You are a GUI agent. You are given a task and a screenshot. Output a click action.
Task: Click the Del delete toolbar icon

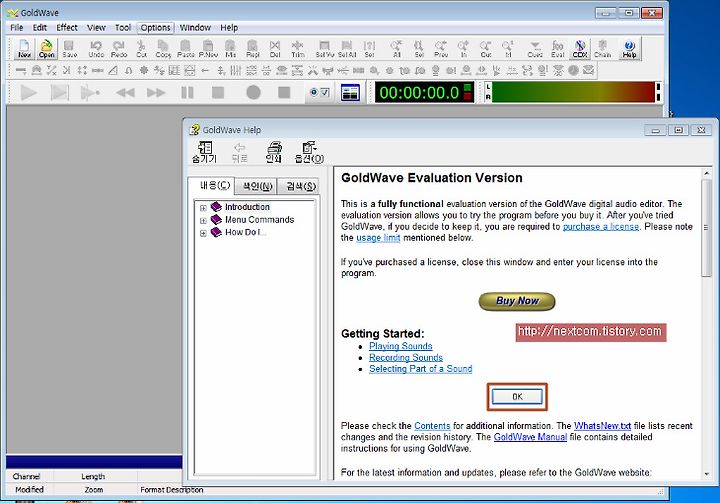(x=275, y=48)
